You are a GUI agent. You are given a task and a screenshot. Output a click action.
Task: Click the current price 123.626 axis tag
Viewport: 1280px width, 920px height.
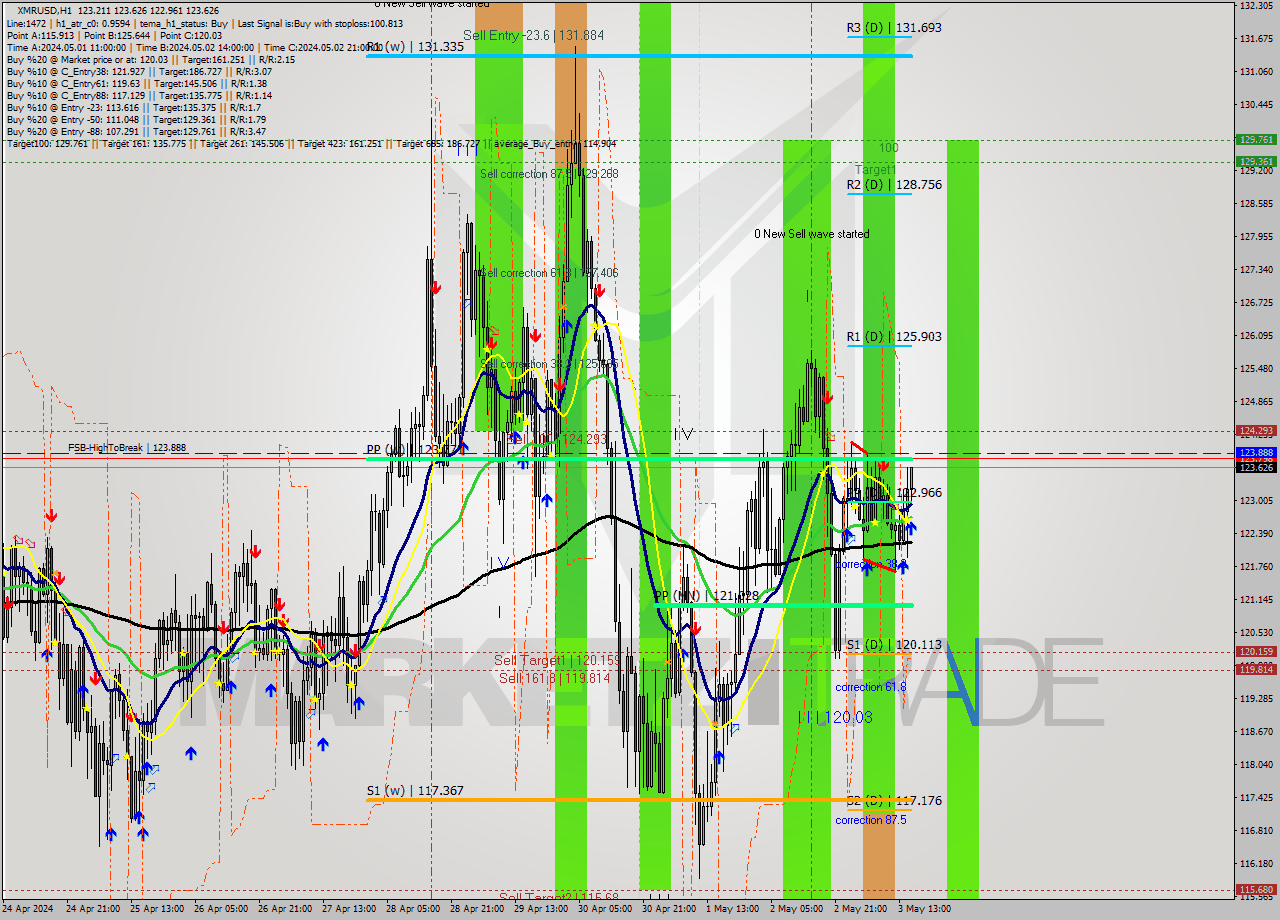(1256, 467)
